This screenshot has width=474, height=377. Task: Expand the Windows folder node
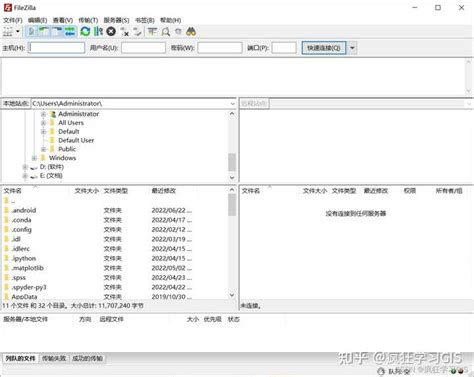coord(34,158)
